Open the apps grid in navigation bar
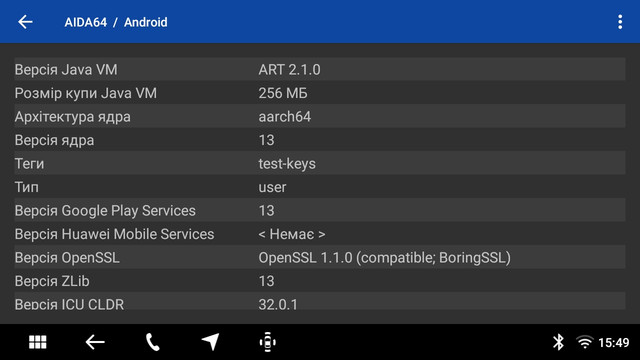640x360 pixels. pyautogui.click(x=38, y=342)
